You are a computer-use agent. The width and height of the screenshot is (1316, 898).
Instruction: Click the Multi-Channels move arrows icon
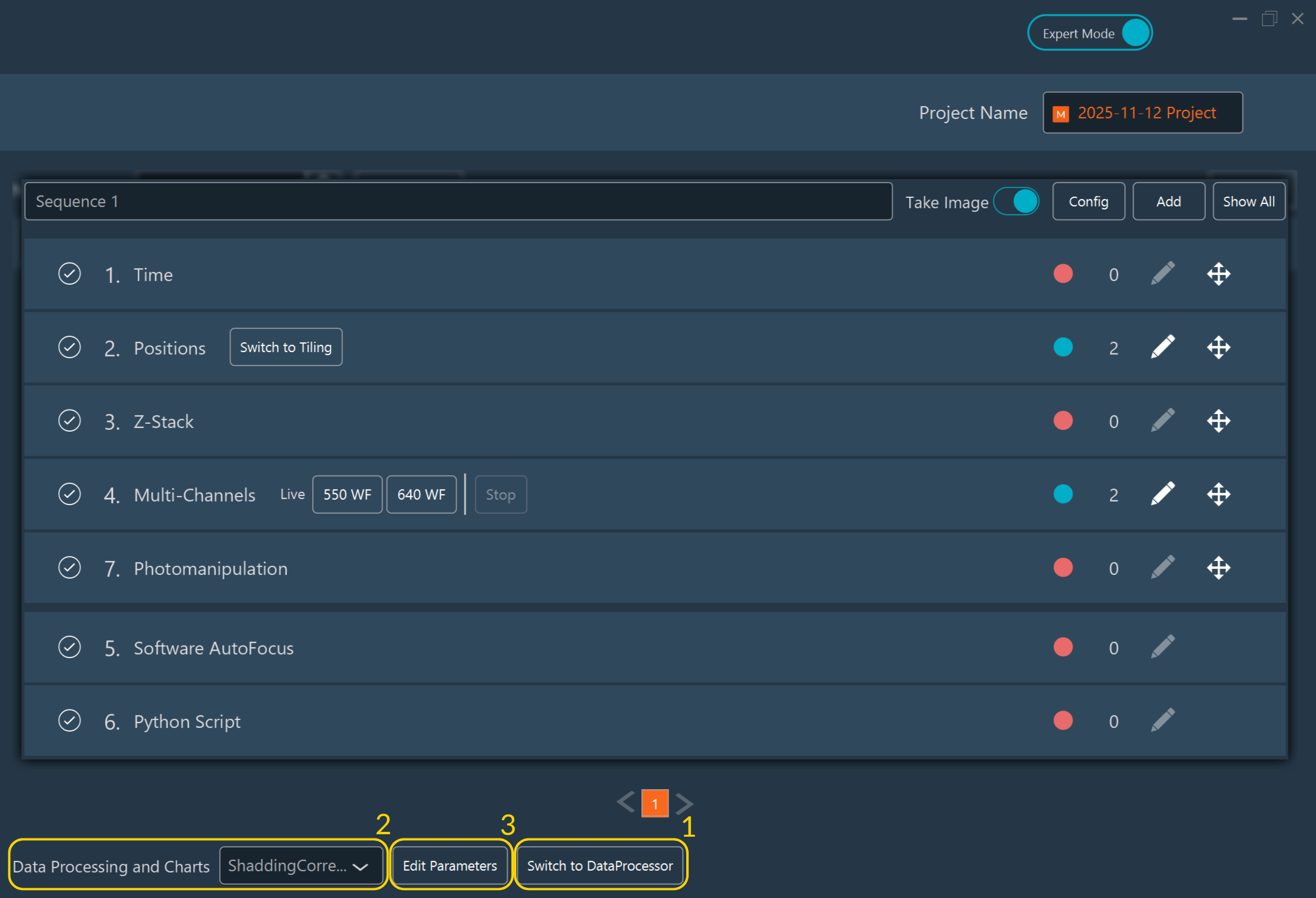[1218, 494]
